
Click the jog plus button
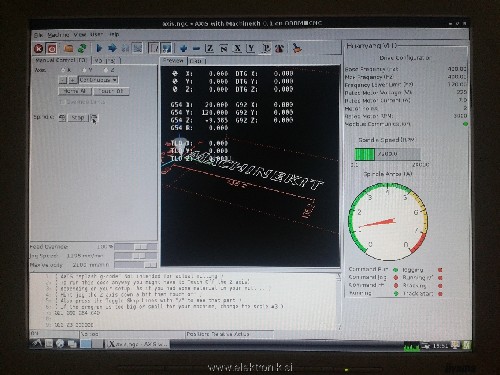(x=72, y=80)
